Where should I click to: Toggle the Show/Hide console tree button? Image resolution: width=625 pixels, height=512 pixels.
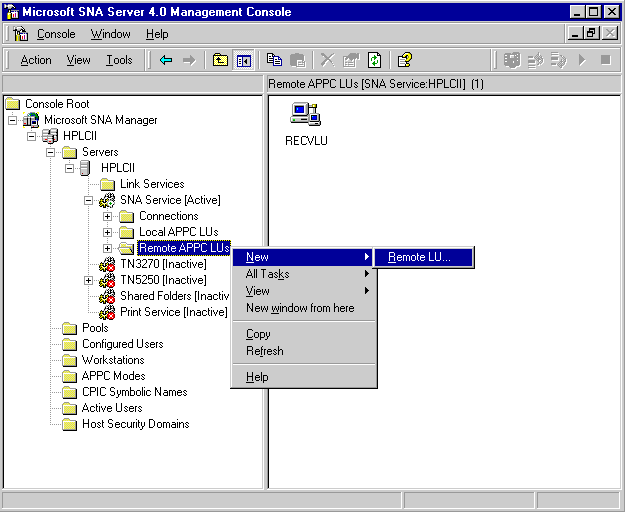coord(244,60)
